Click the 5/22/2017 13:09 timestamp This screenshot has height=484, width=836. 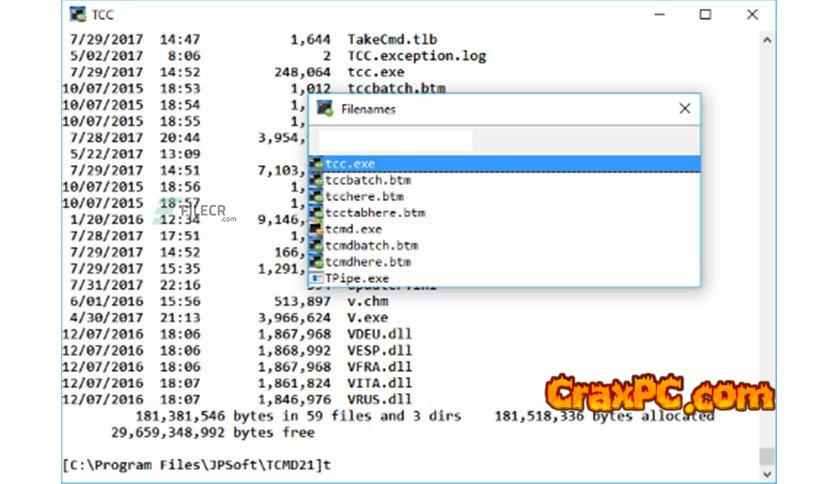pyautogui.click(x=135, y=154)
